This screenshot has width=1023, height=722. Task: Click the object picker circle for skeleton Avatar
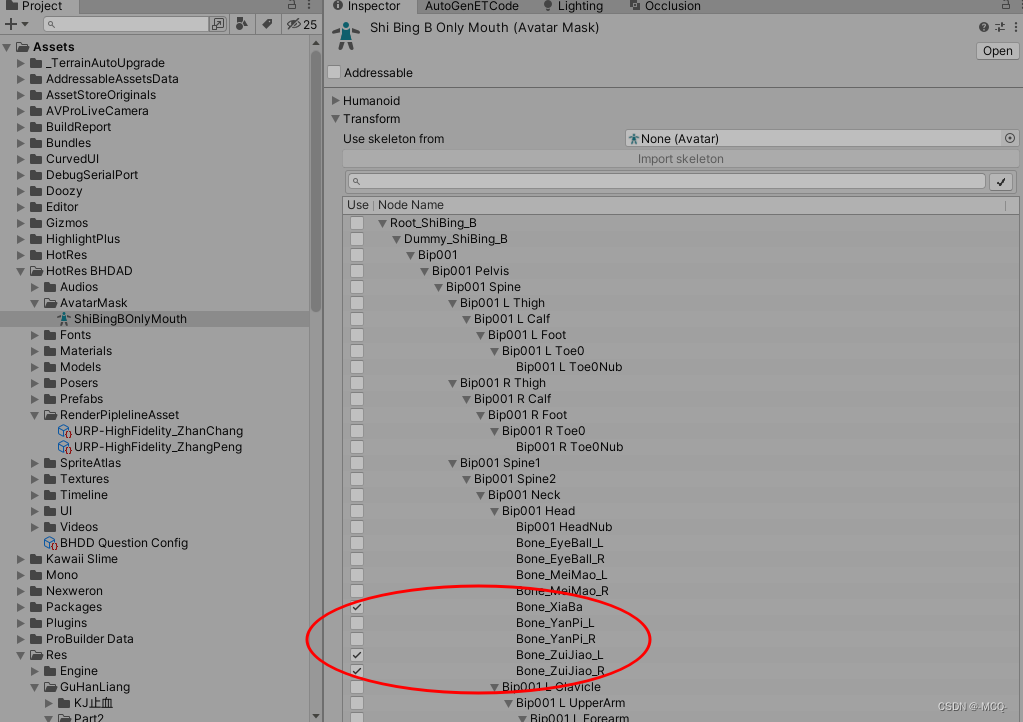click(x=1009, y=138)
